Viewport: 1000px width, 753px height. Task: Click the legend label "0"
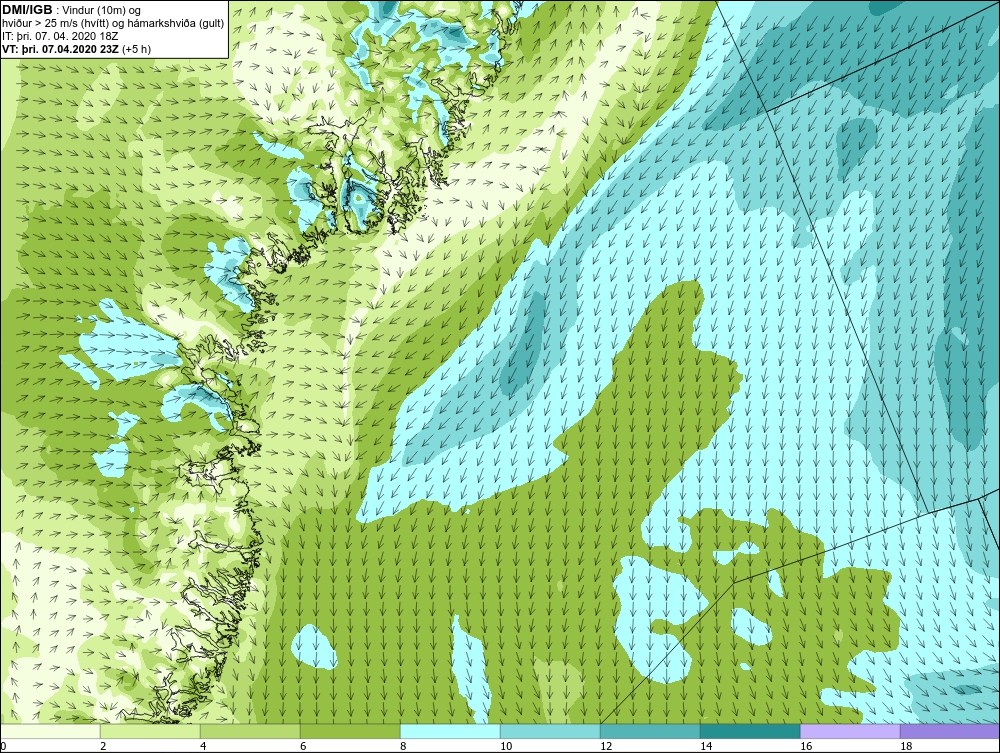[3, 746]
